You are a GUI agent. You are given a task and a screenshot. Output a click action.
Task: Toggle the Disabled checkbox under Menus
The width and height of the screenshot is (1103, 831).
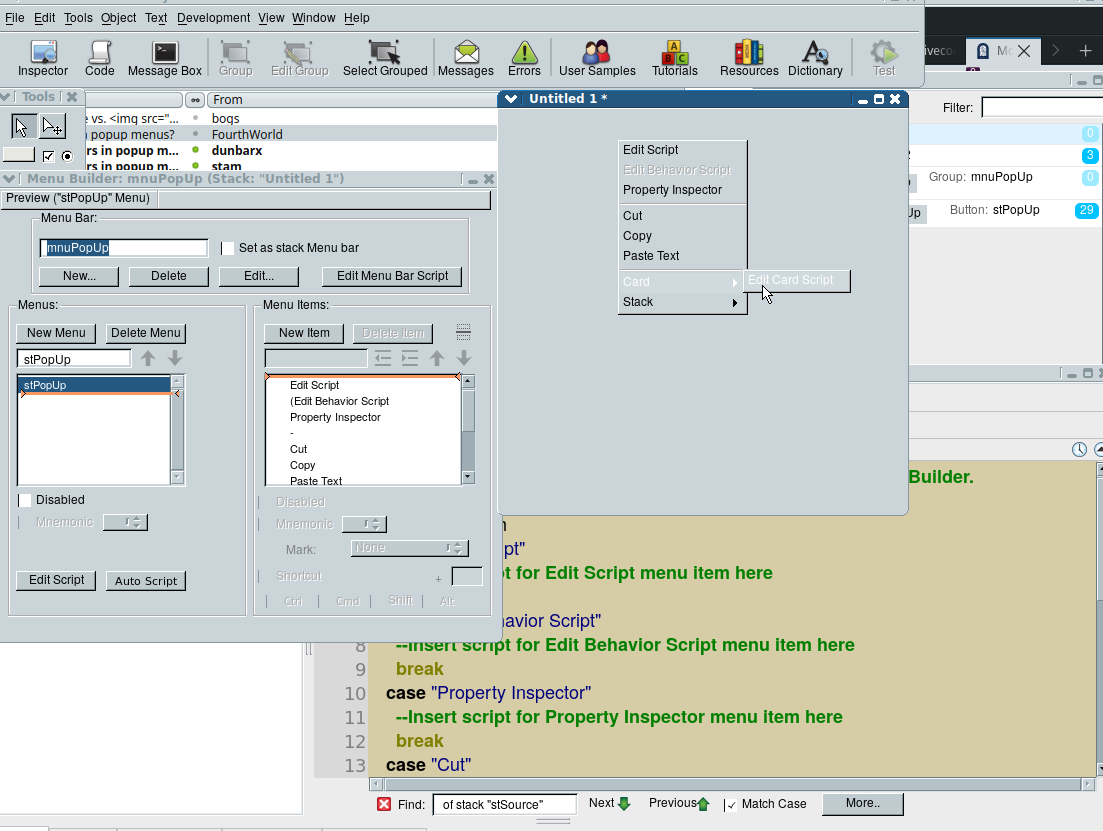tap(25, 500)
